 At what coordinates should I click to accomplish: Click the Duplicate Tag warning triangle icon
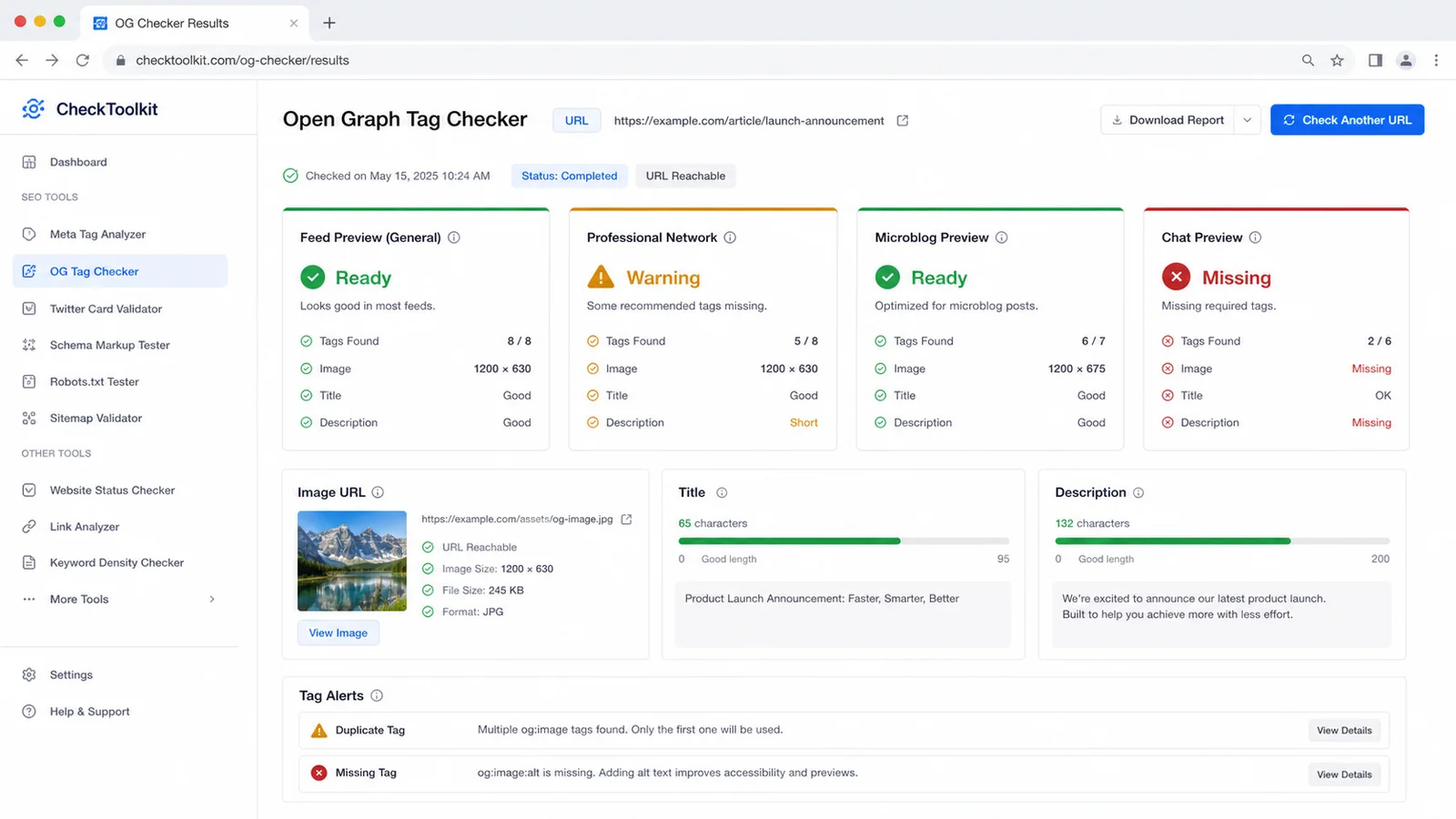(319, 730)
